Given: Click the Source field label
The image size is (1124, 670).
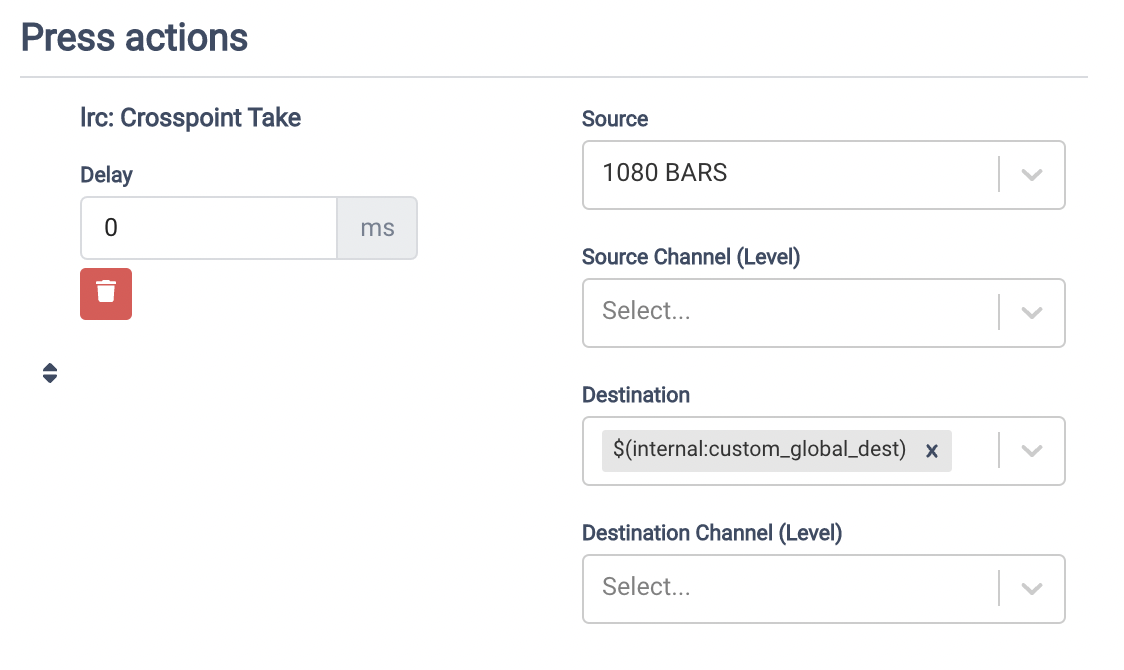Looking at the screenshot, I should pos(615,119).
